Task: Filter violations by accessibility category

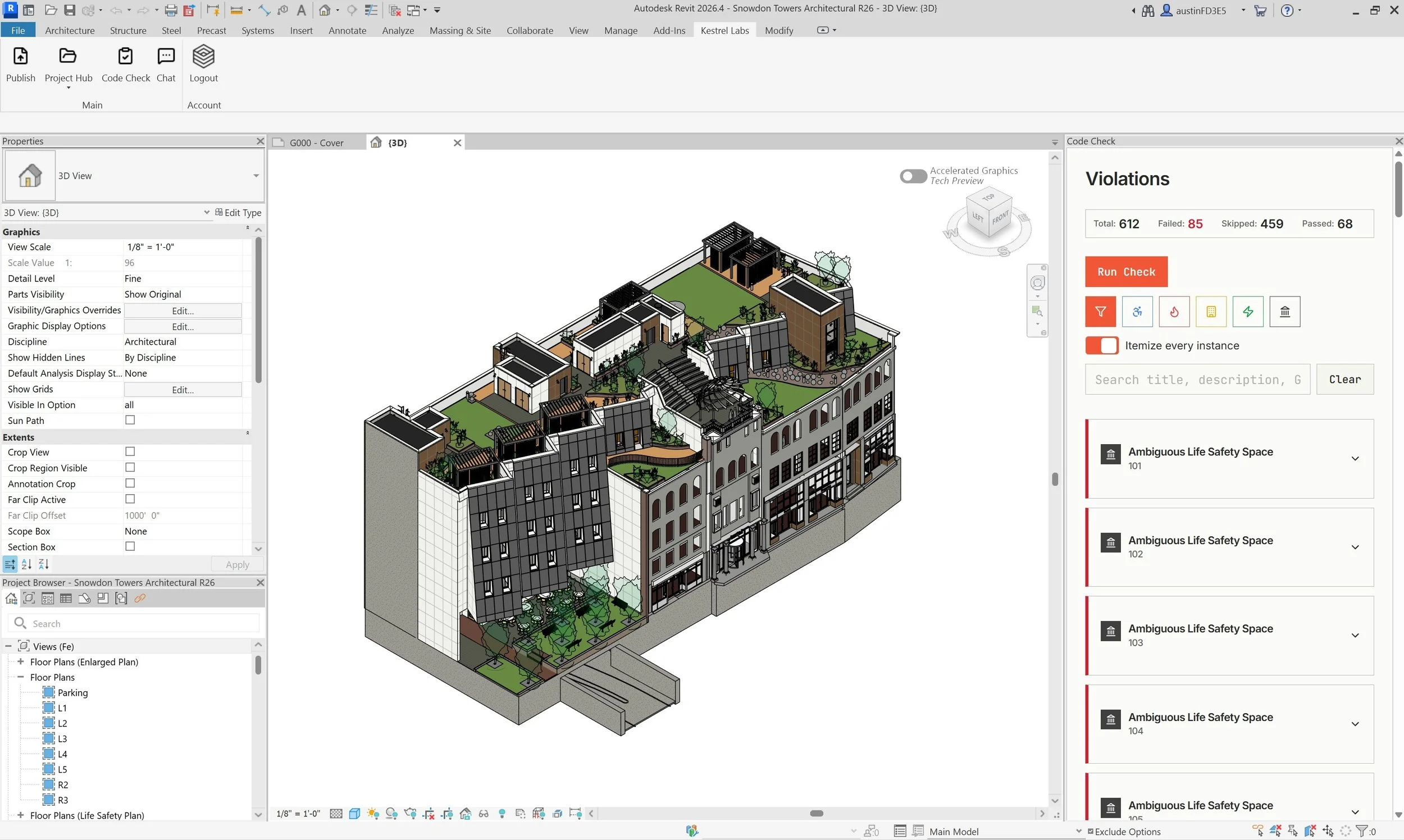Action: tap(1137, 311)
